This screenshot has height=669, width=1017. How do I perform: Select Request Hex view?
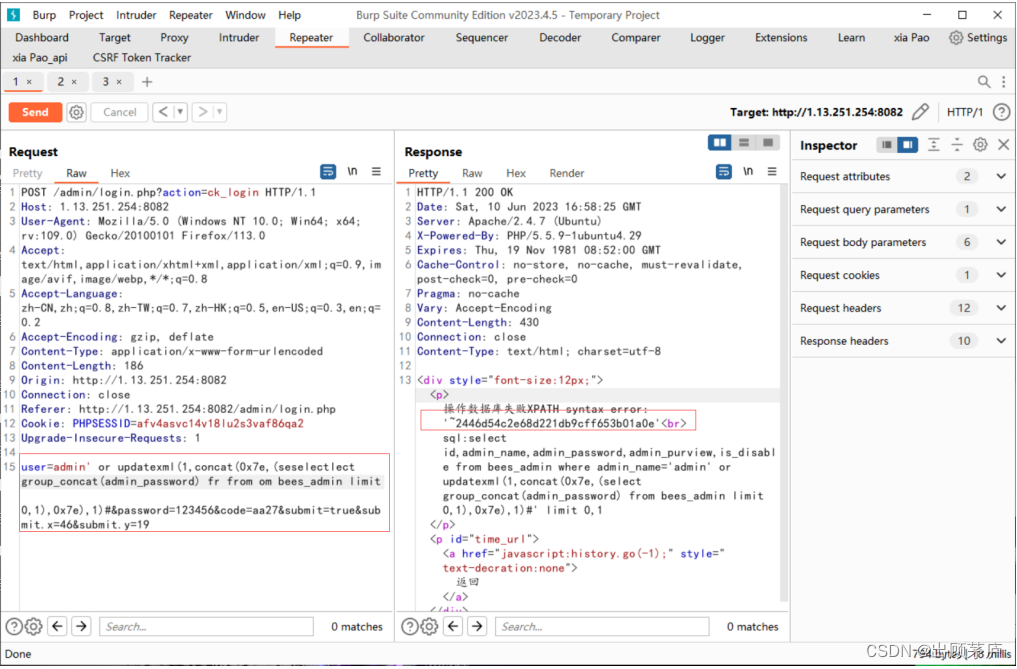pyautogui.click(x=120, y=173)
